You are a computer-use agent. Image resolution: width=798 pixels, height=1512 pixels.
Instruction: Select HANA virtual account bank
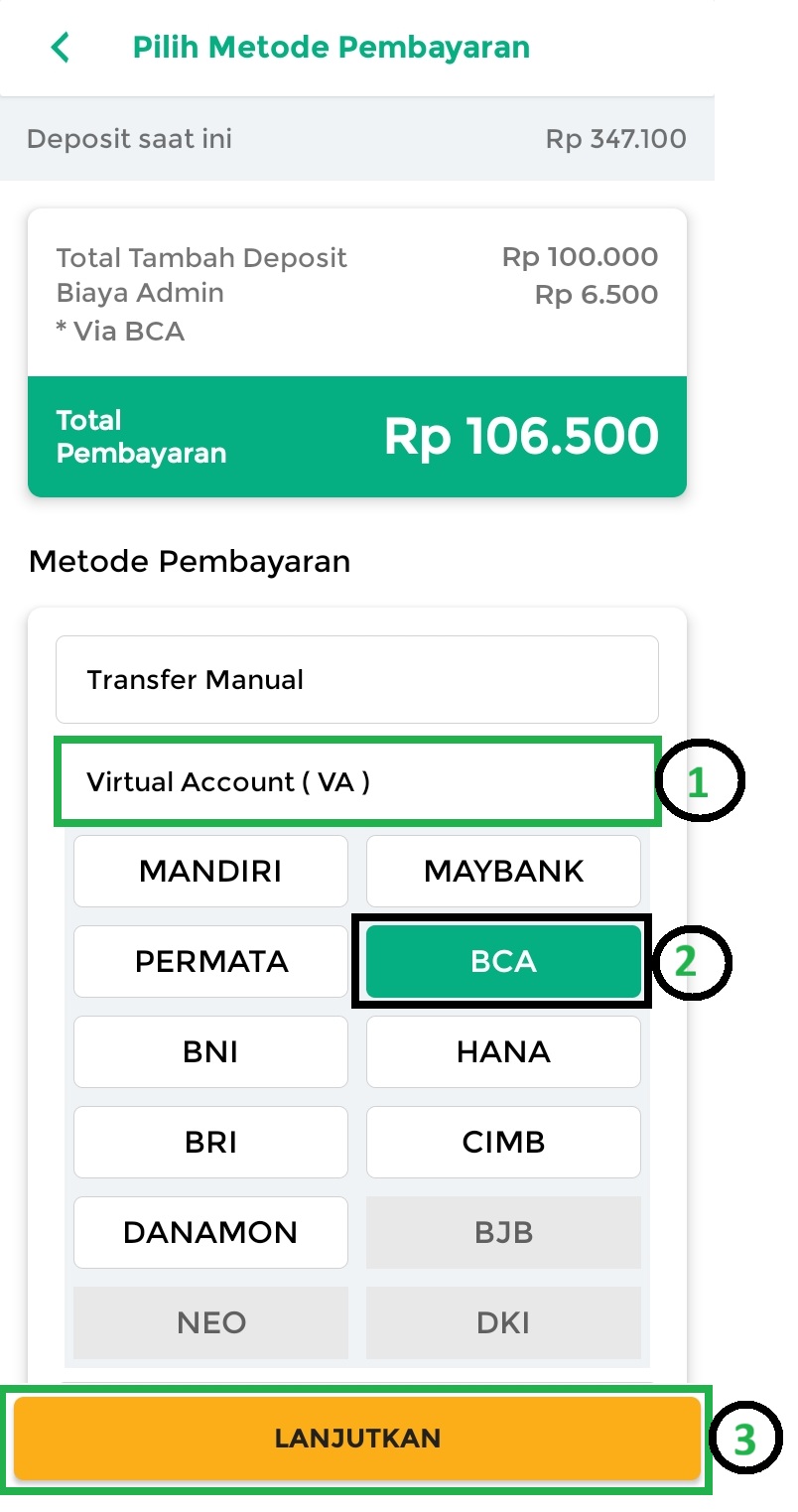(x=503, y=1052)
